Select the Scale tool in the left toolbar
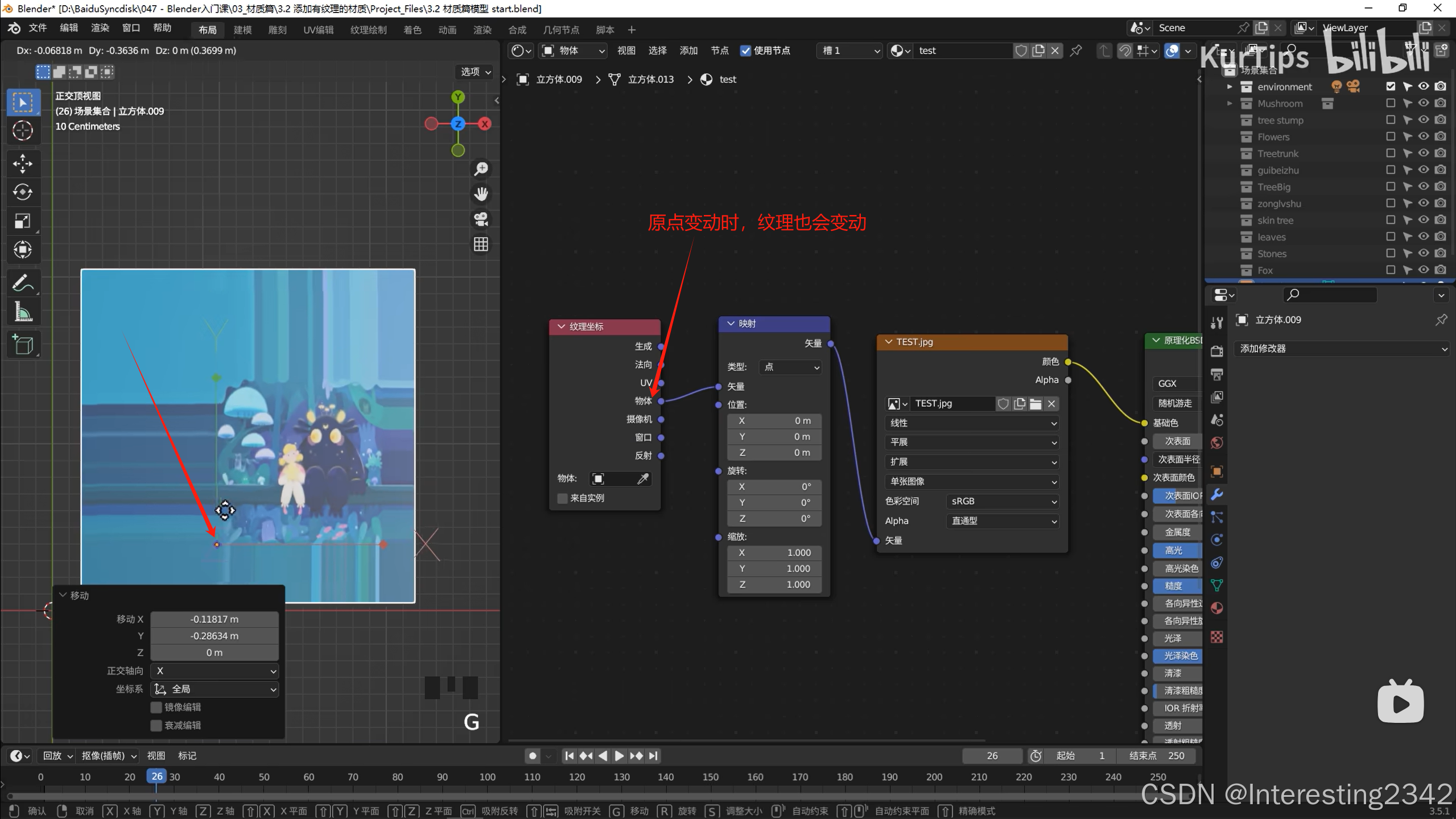Viewport: 1456px width, 819px height. pos(23,221)
